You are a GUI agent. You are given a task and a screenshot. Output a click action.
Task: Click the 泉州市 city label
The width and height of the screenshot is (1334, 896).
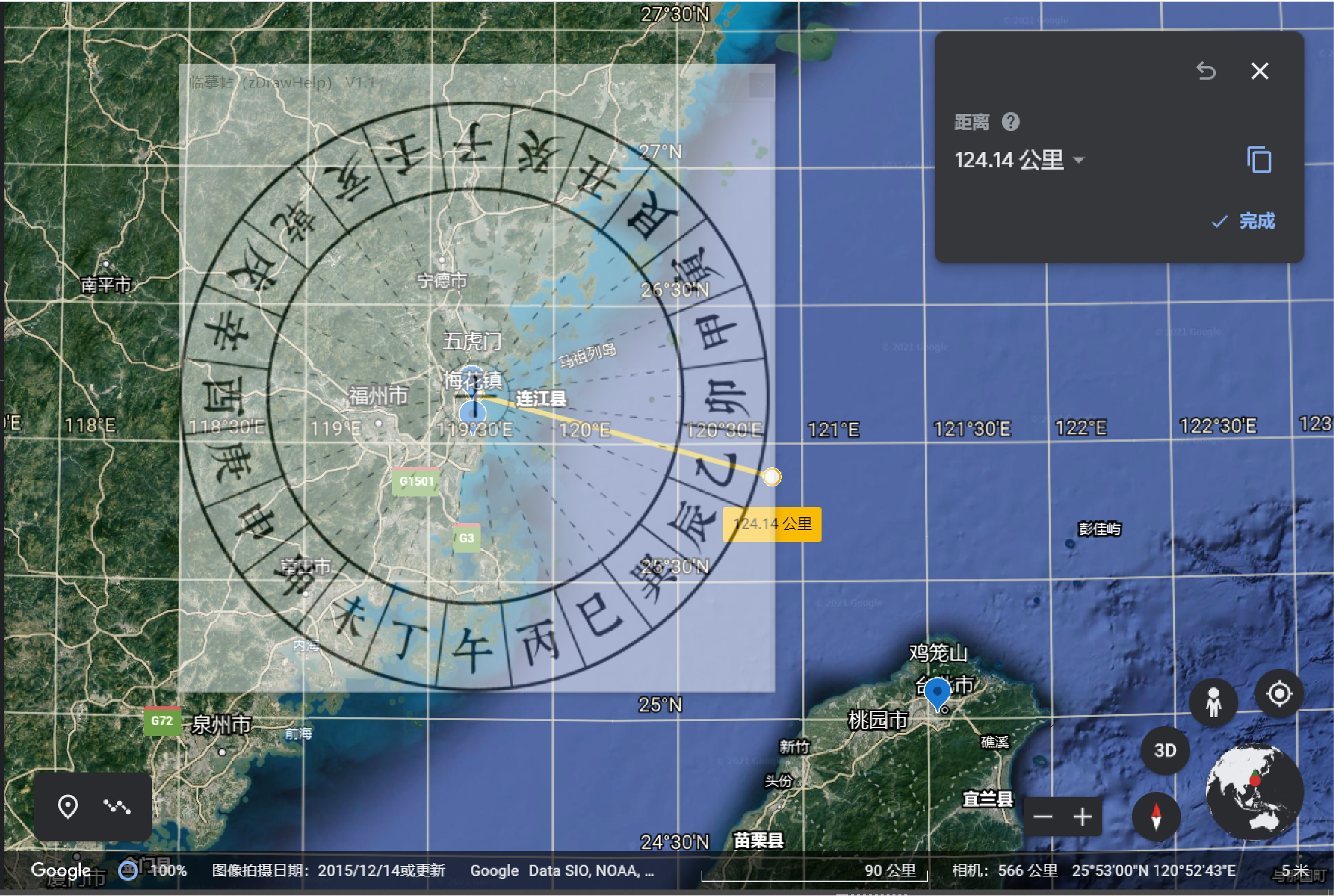coord(221,725)
